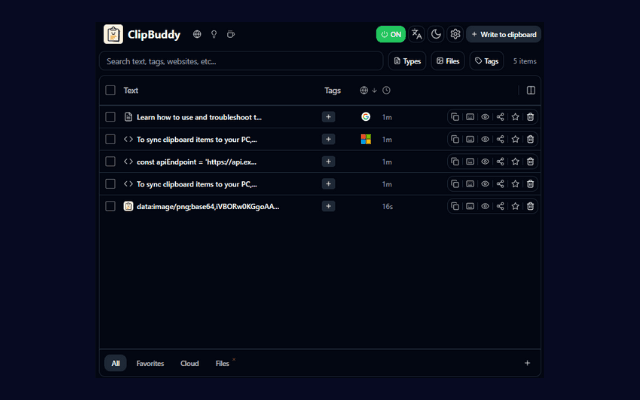Click picture icon on 'data:image/png' row
This screenshot has width=640, height=400.
click(470, 206)
